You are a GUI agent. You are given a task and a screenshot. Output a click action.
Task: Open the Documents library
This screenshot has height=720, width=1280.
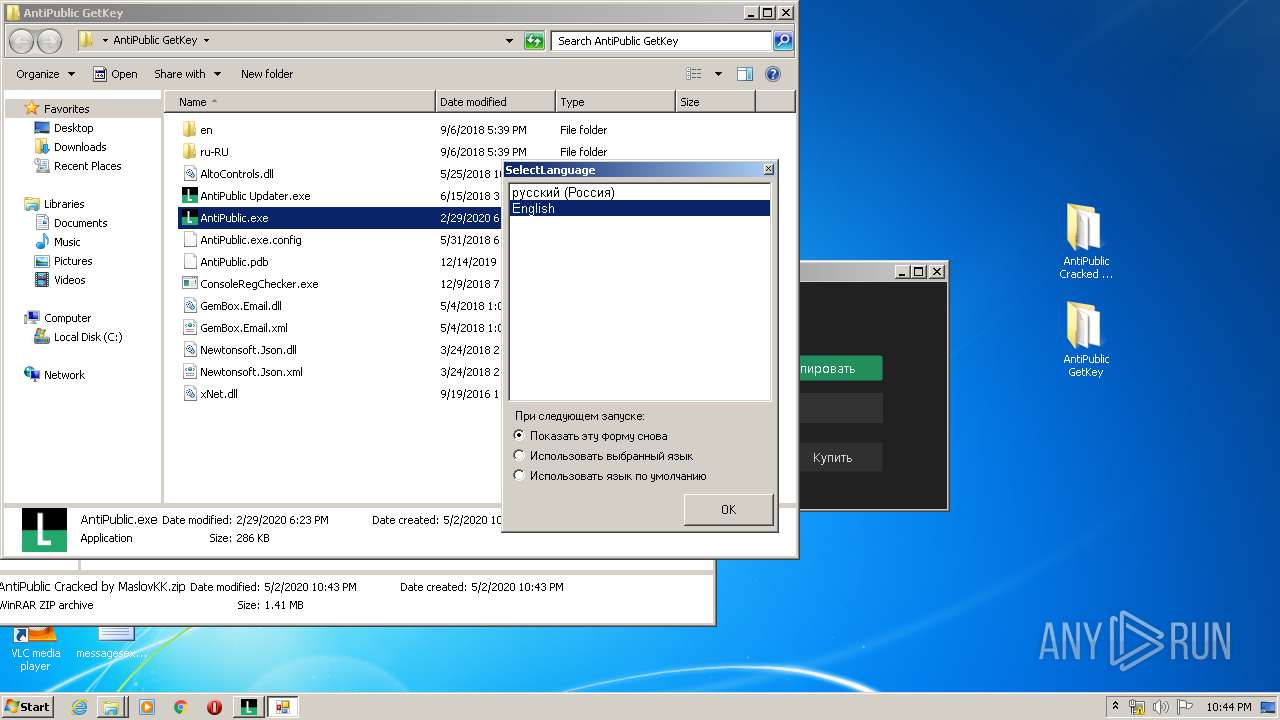click(x=80, y=223)
